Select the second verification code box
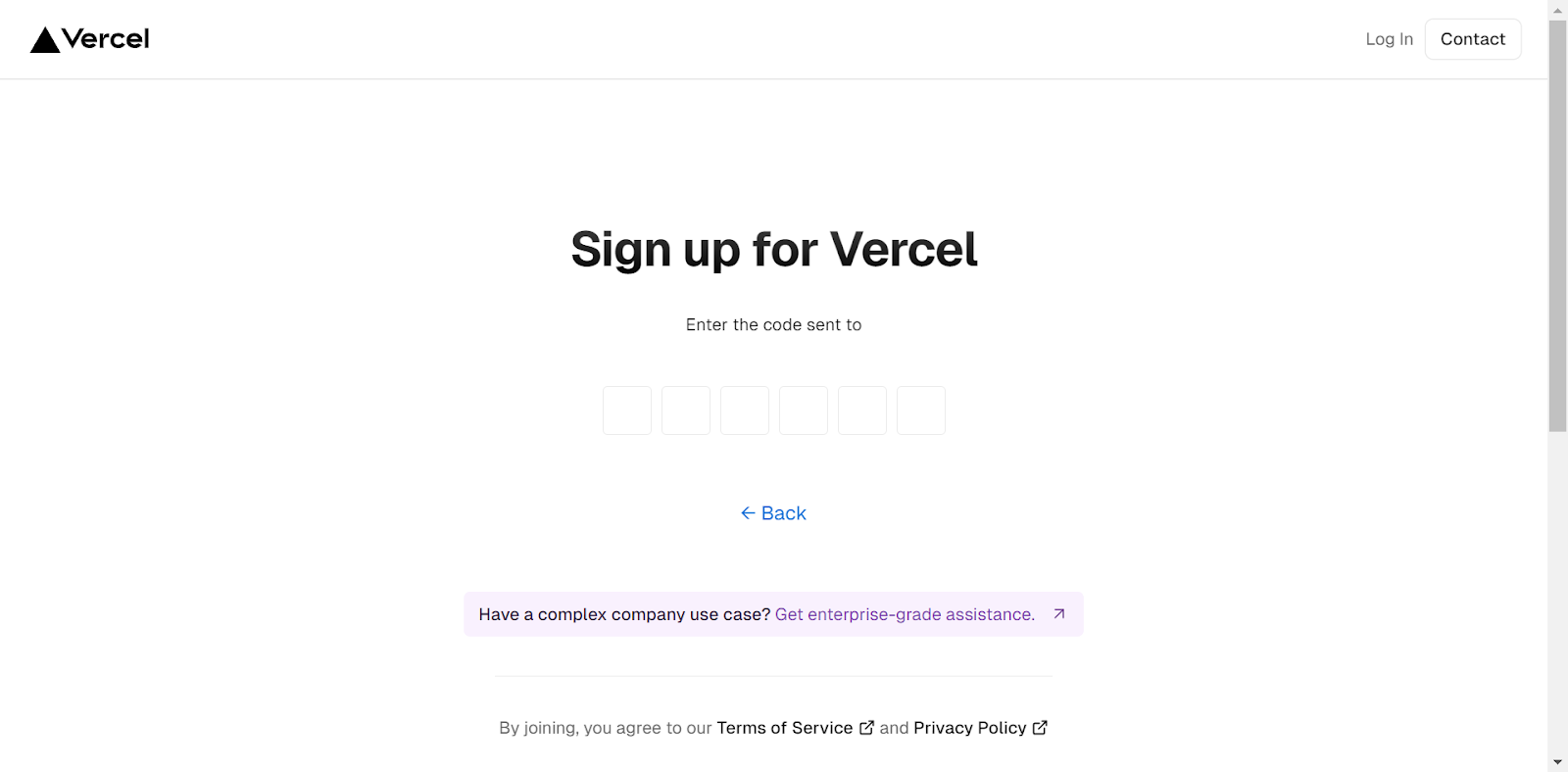Image resolution: width=1568 pixels, height=772 pixels. coord(685,410)
